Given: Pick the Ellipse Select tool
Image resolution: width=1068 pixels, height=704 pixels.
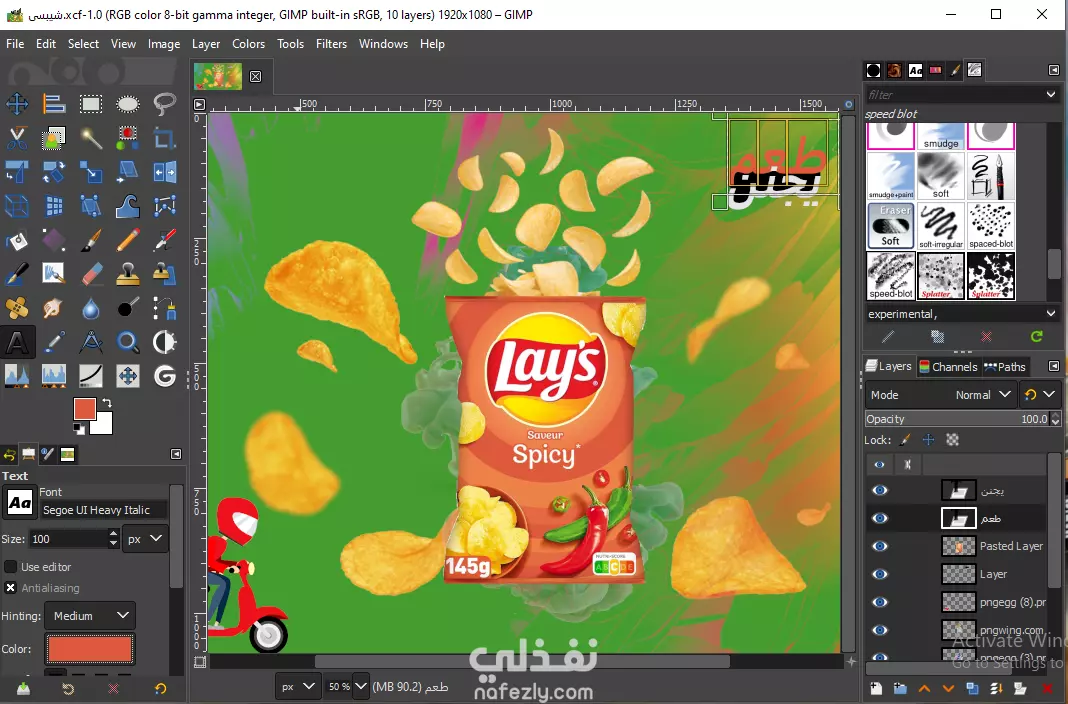Looking at the screenshot, I should coord(127,103).
